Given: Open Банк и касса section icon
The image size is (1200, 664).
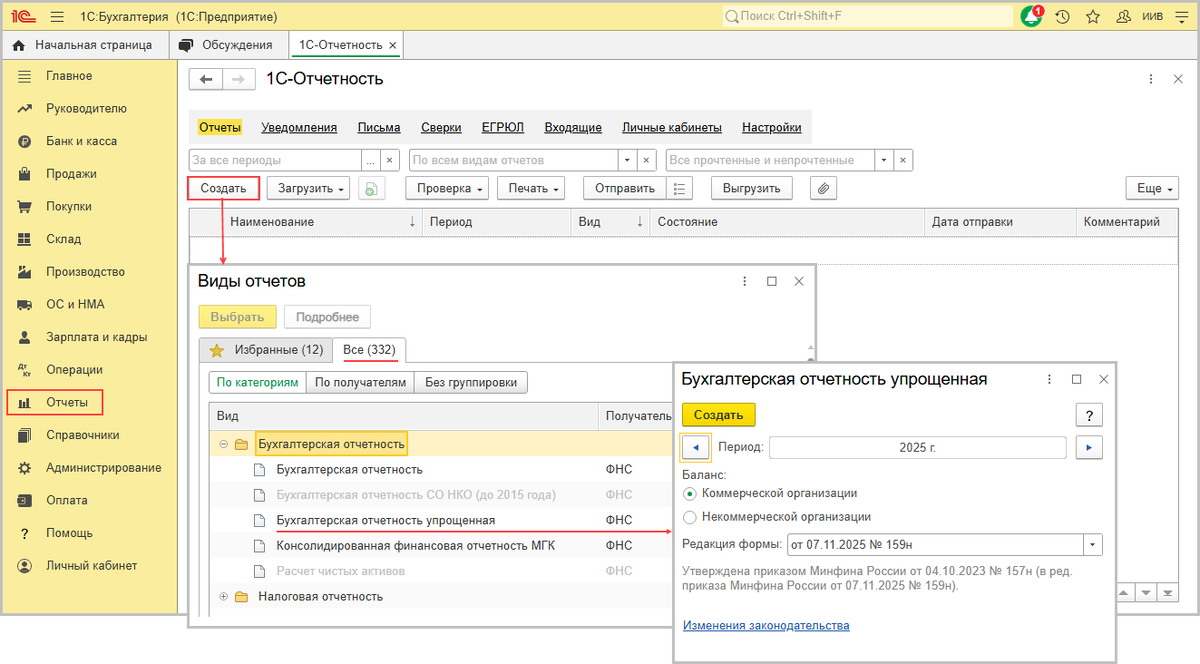Looking at the screenshot, I should pos(25,141).
